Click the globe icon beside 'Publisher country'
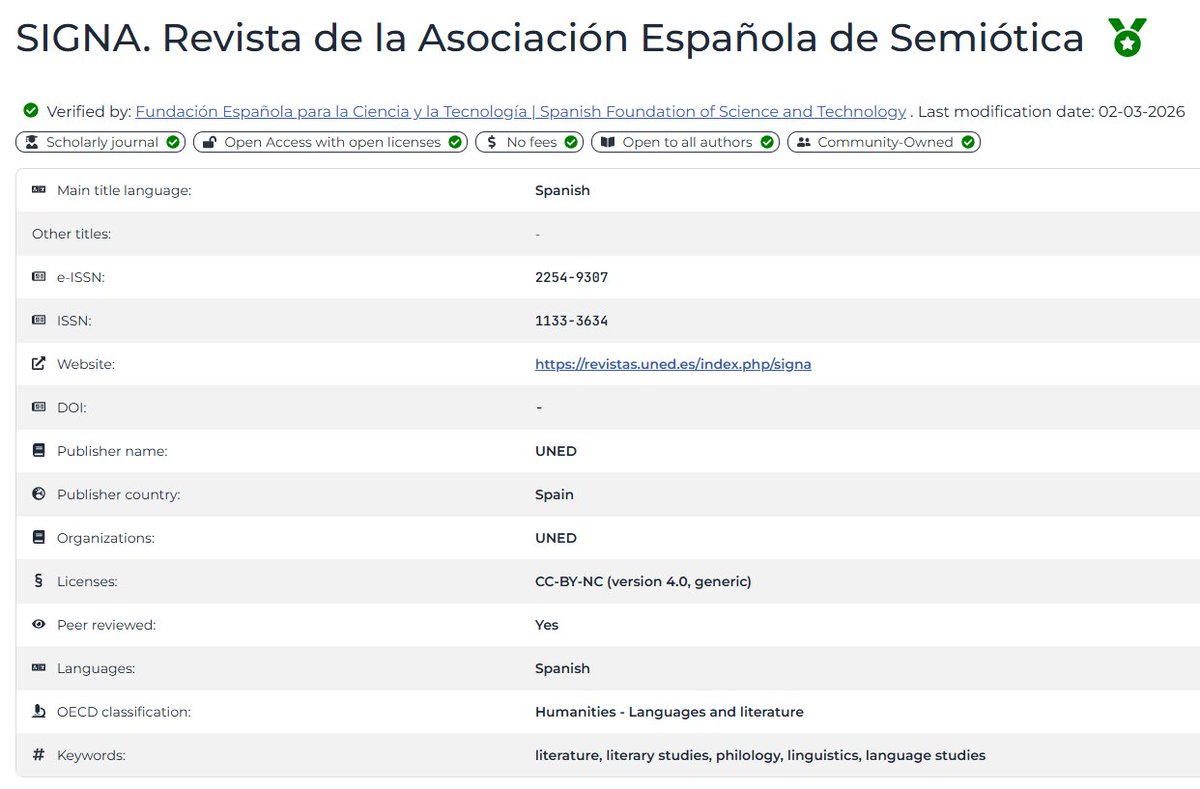The height and width of the screenshot is (789, 1200). coord(39,494)
